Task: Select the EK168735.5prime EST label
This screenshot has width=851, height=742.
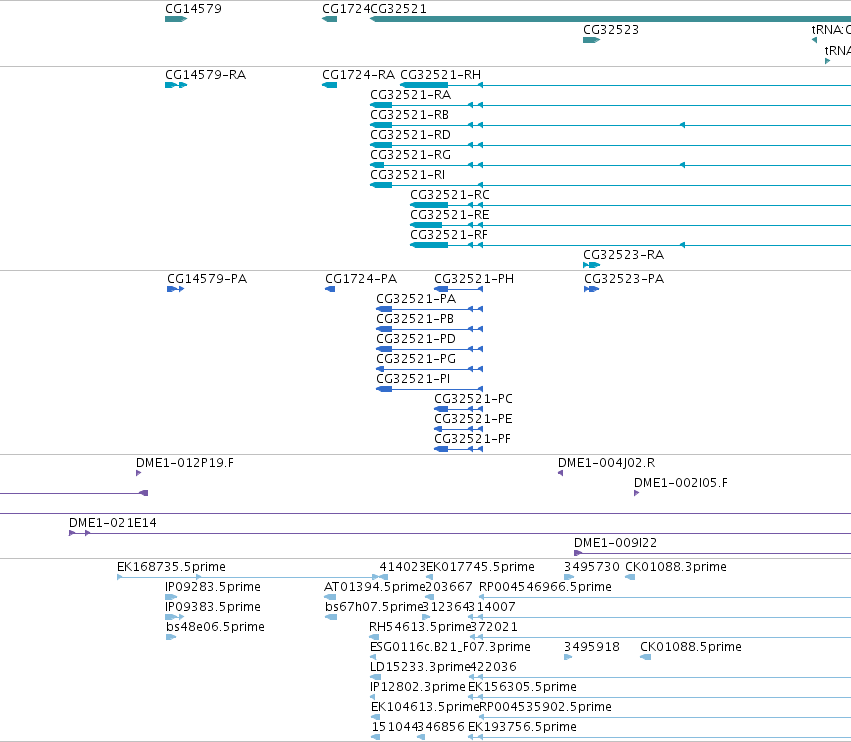Action: [x=171, y=567]
